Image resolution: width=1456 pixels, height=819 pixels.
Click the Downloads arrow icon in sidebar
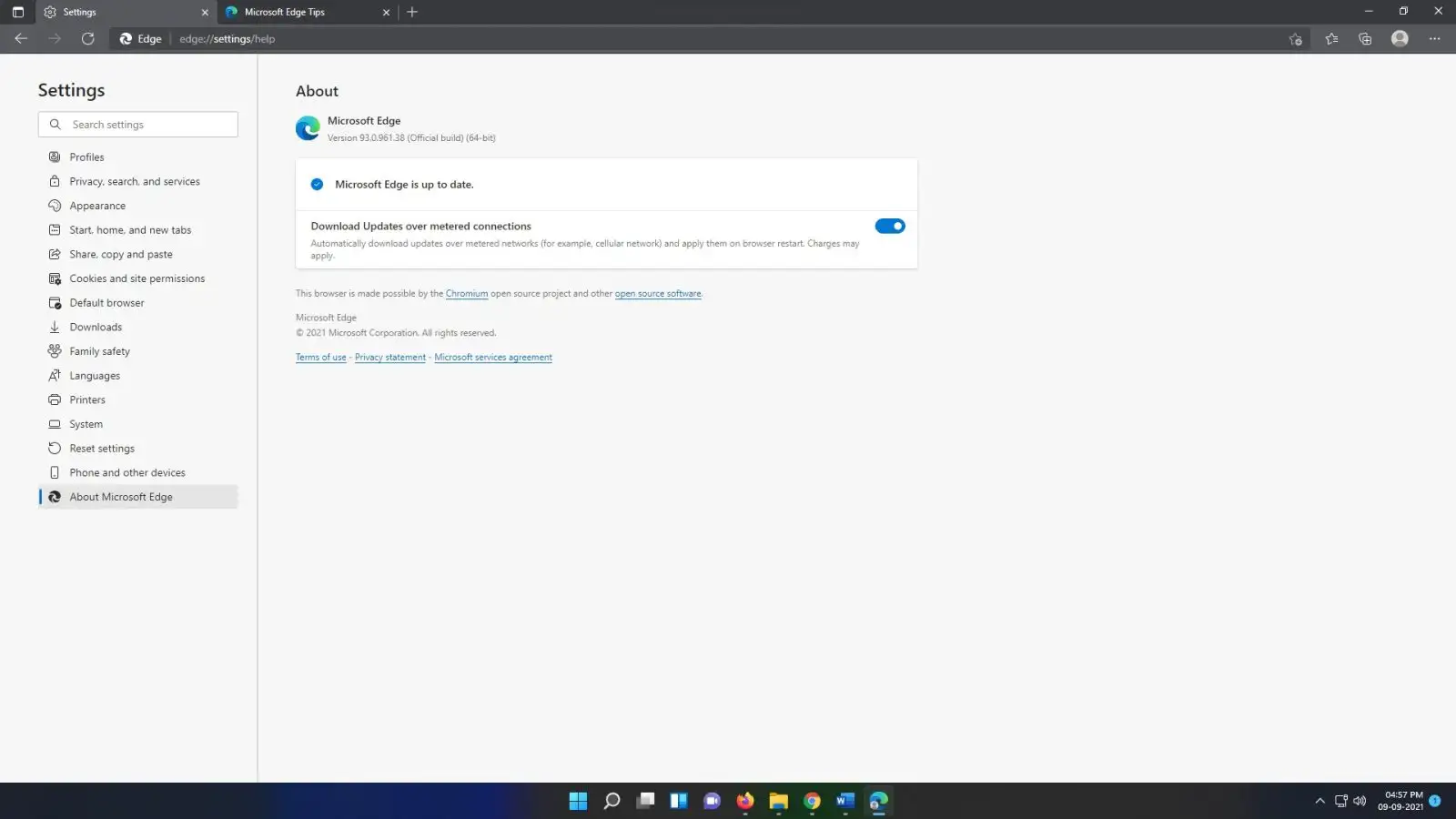pyautogui.click(x=55, y=327)
